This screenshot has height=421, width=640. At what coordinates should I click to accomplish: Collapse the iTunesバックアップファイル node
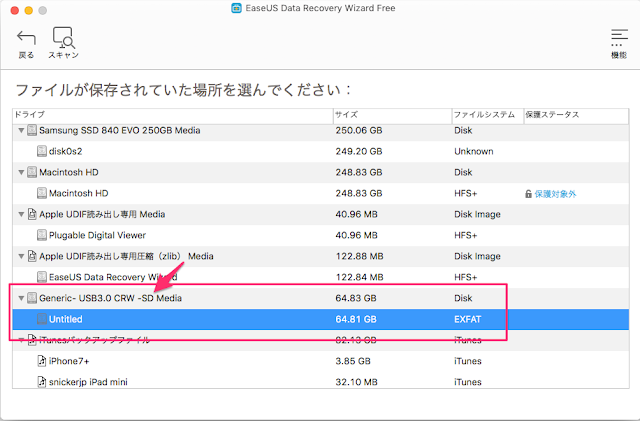click(x=21, y=340)
